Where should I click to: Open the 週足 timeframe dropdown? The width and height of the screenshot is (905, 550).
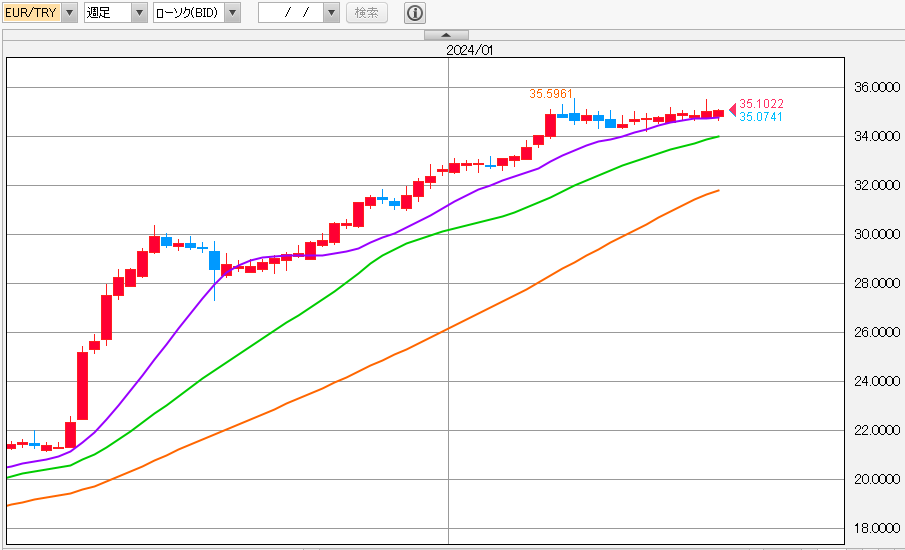[115, 12]
